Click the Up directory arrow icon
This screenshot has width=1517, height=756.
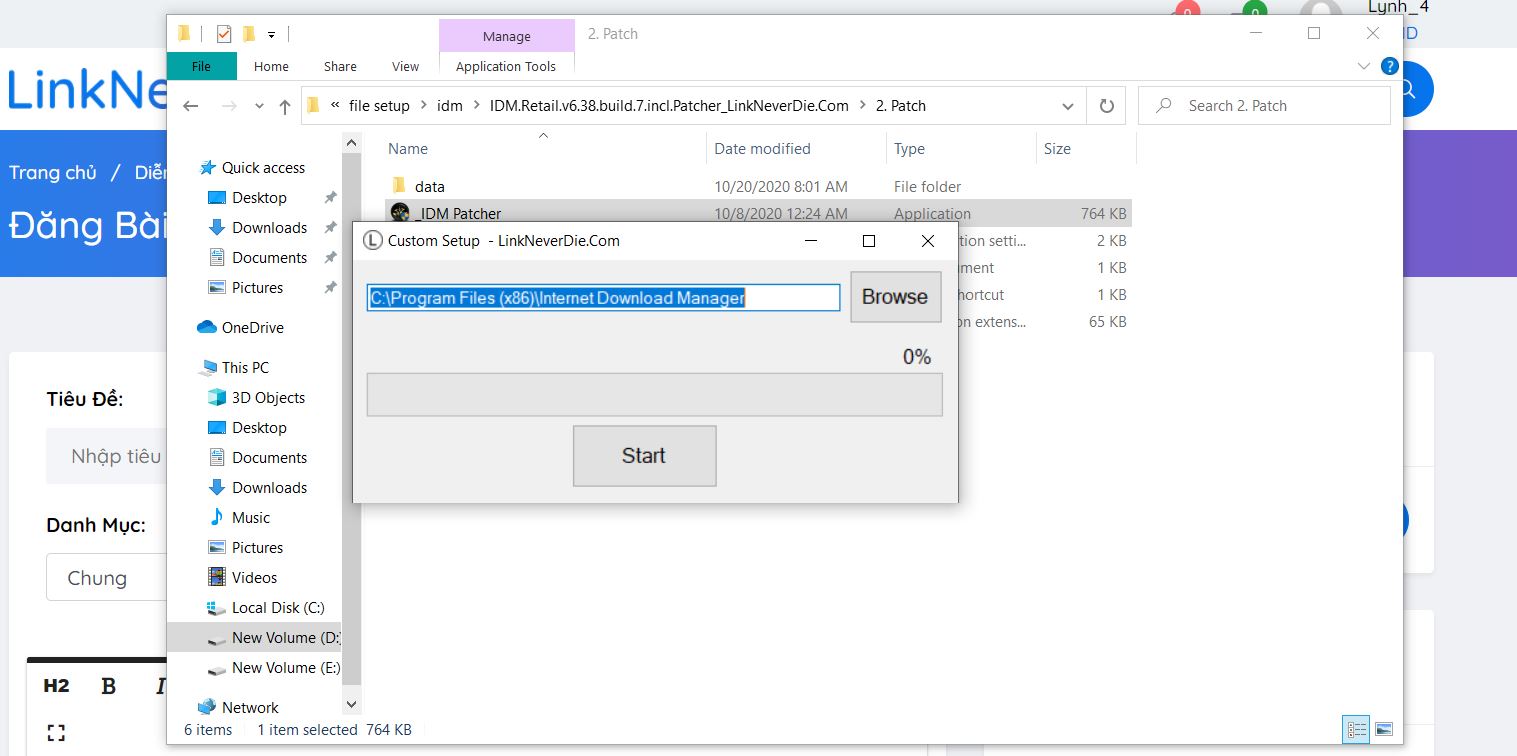click(x=285, y=106)
